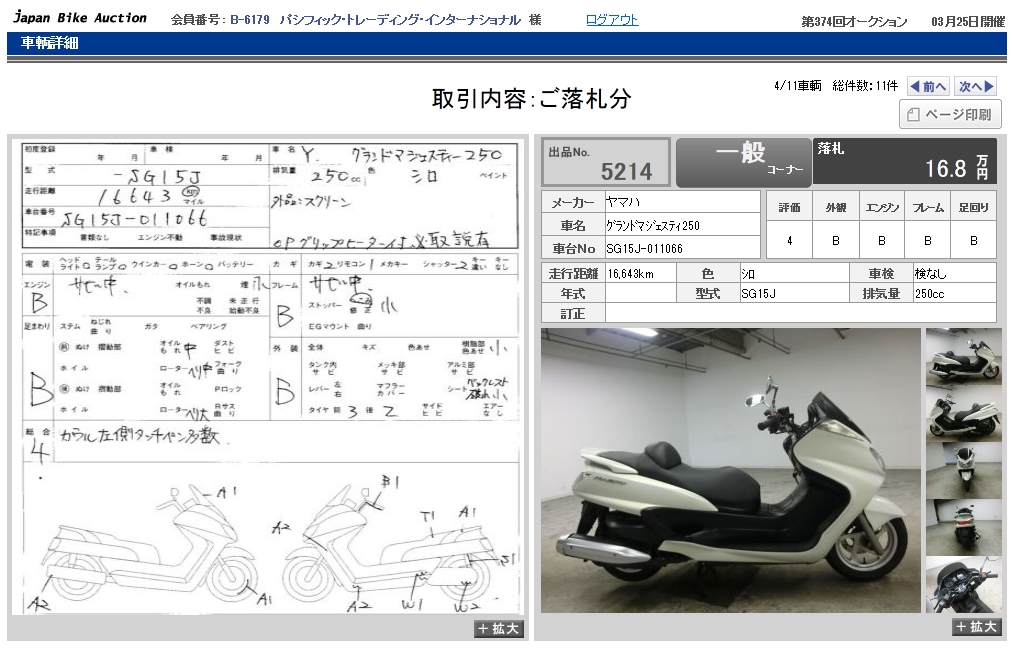Click the 第374回オークション header text

[x=855, y=21]
